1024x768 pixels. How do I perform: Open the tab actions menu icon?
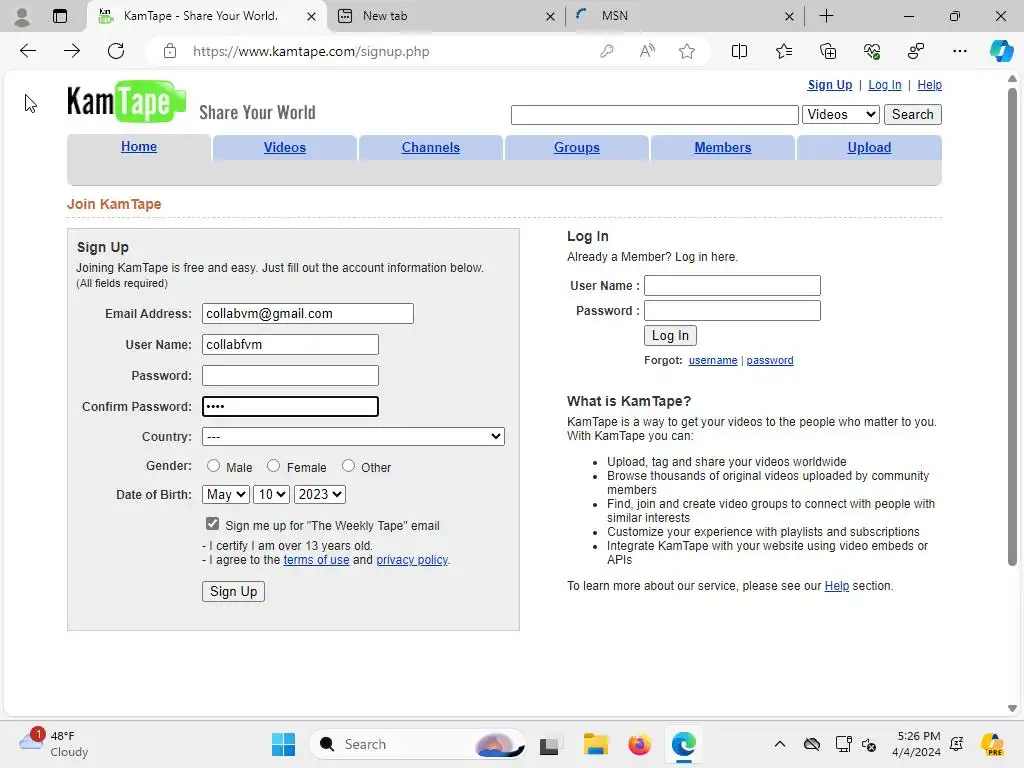tap(60, 16)
